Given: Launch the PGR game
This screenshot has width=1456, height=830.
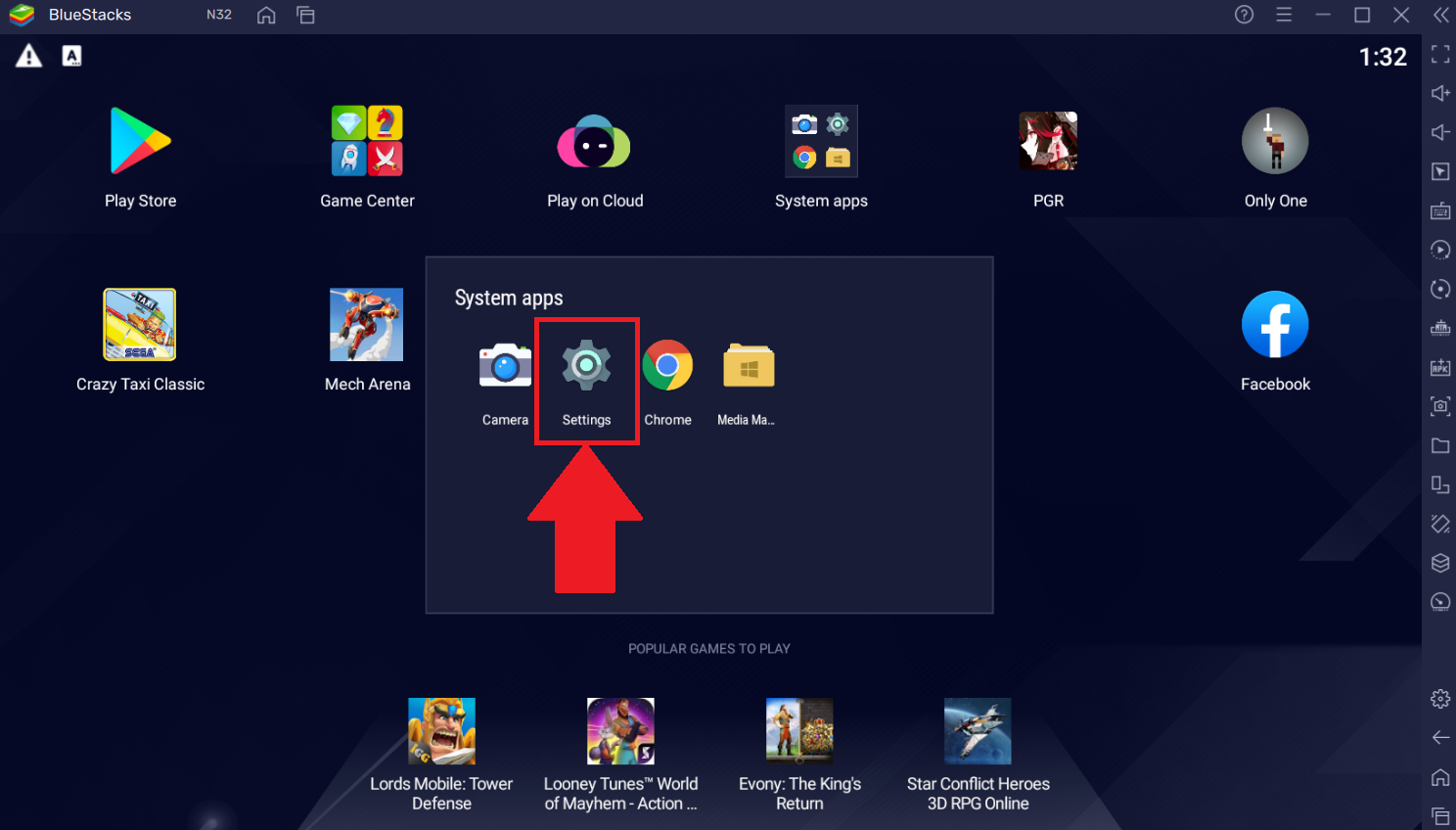Looking at the screenshot, I should coord(1048,141).
